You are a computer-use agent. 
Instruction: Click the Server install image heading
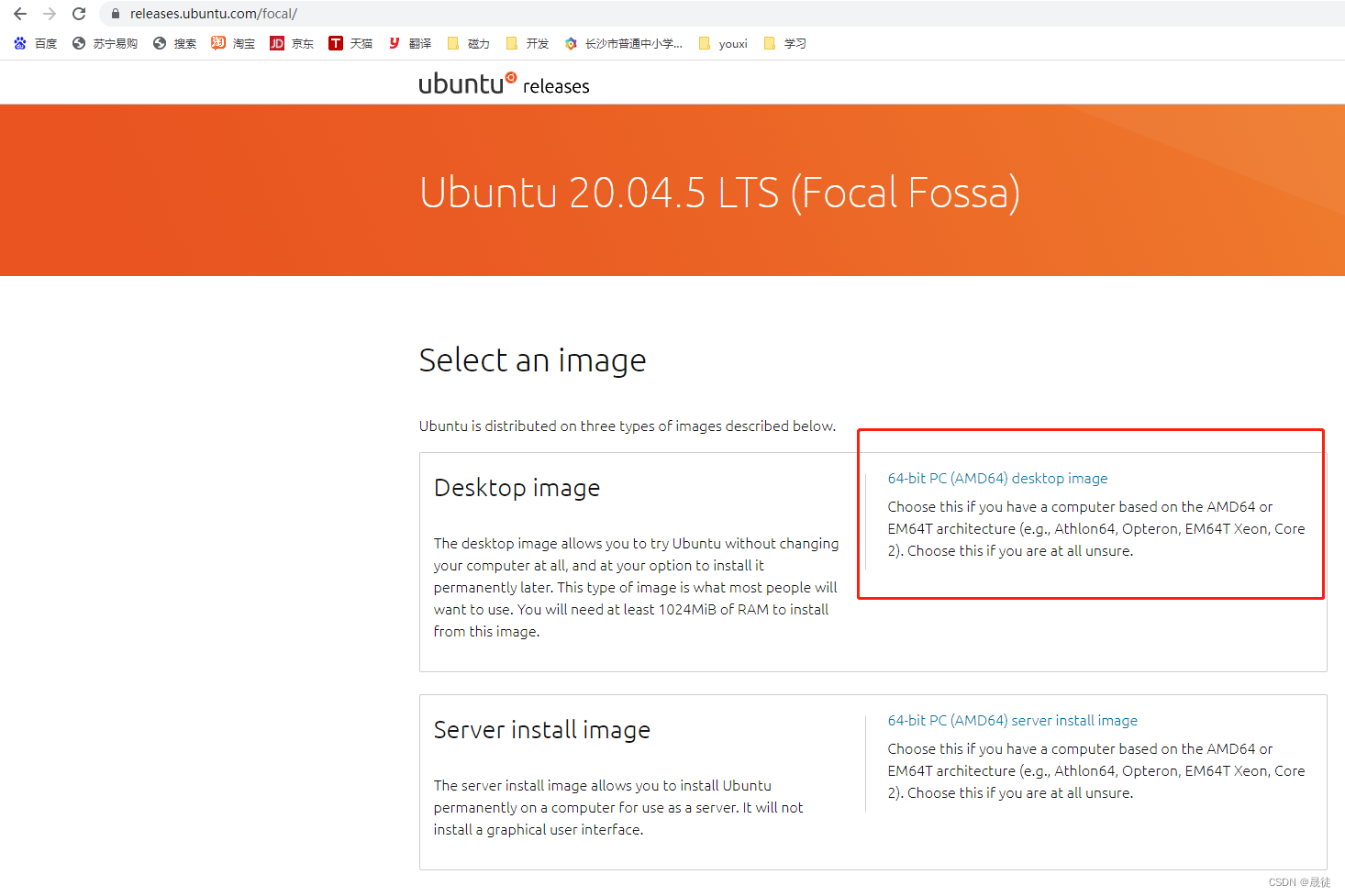(x=541, y=730)
